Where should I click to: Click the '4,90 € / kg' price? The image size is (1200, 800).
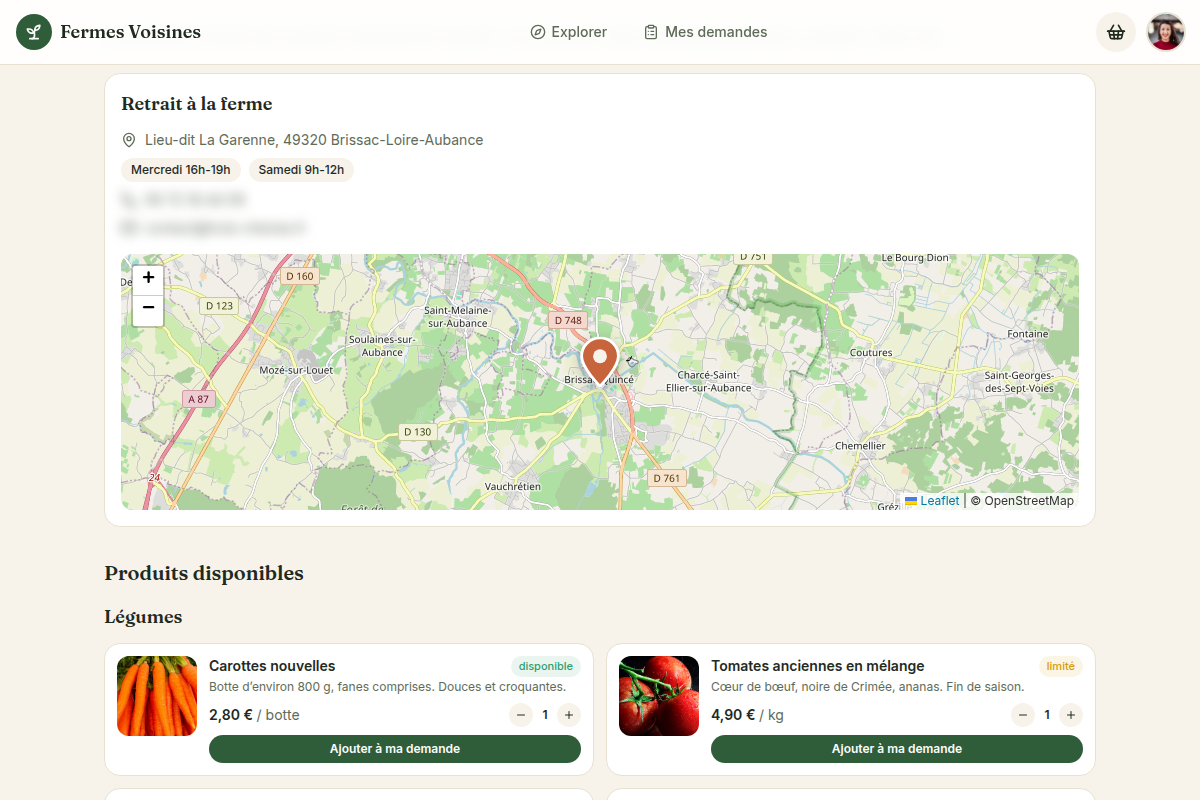tap(747, 715)
